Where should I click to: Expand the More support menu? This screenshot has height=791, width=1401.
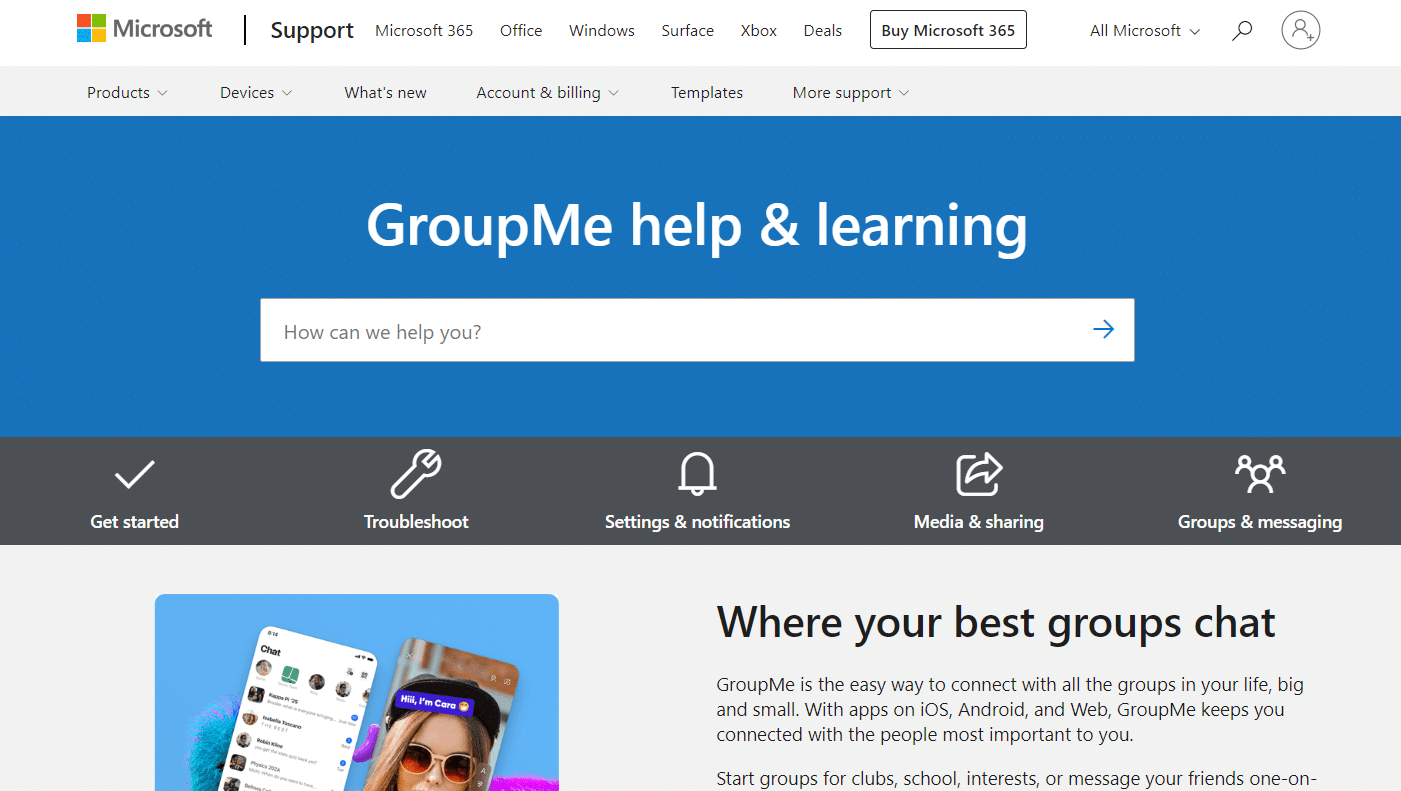pyautogui.click(x=849, y=91)
